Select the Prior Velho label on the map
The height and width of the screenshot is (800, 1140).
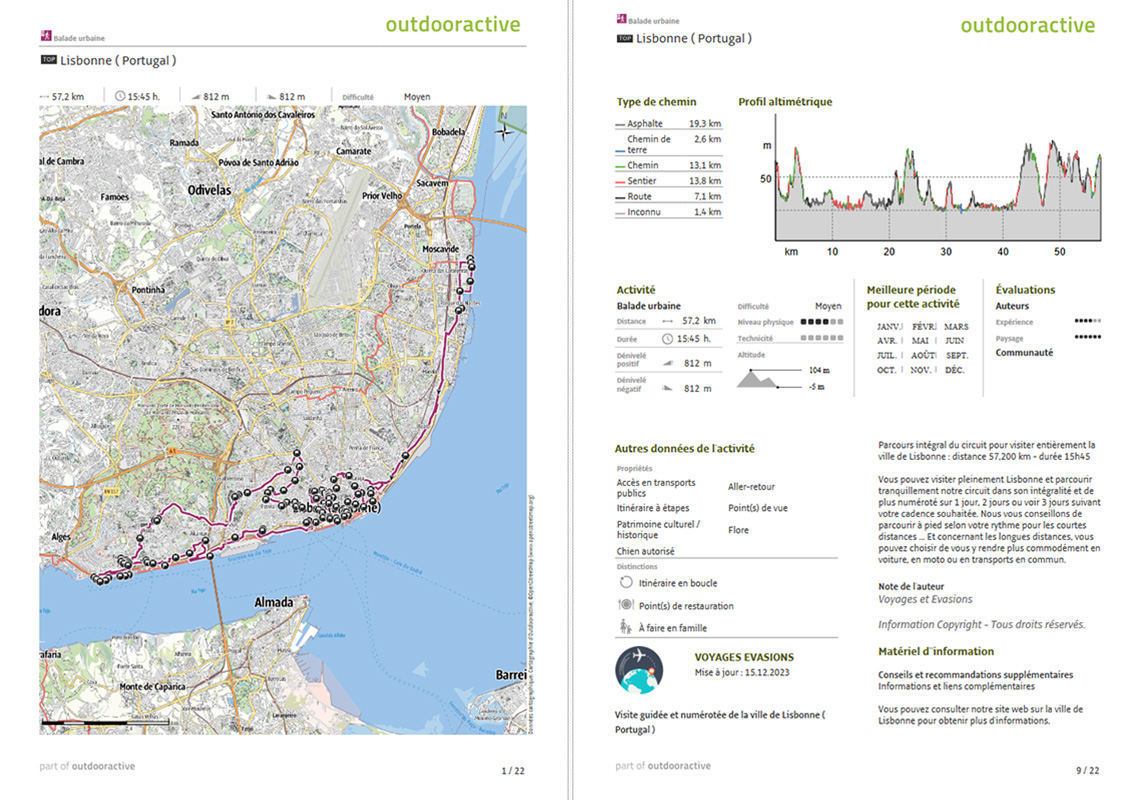pos(382,196)
